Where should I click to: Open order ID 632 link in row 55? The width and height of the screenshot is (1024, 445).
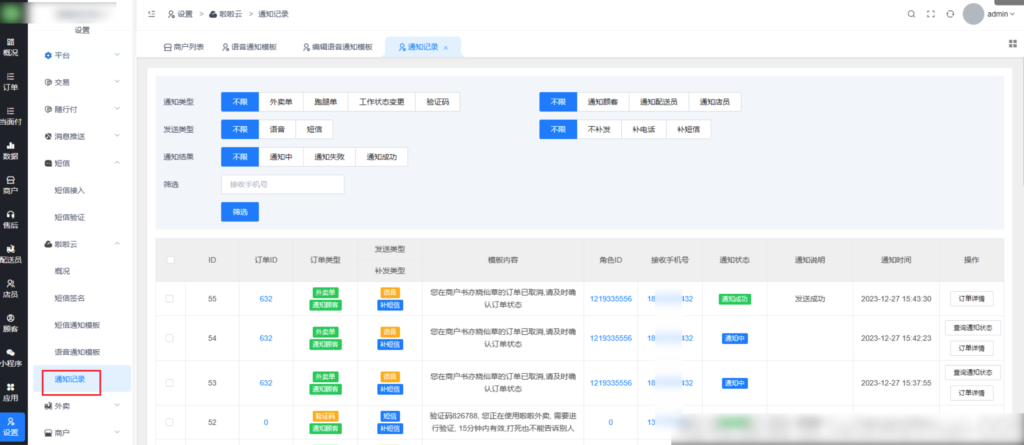click(x=266, y=299)
